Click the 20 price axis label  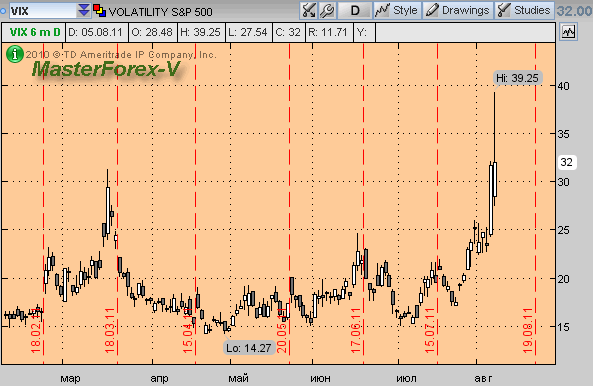564,279
